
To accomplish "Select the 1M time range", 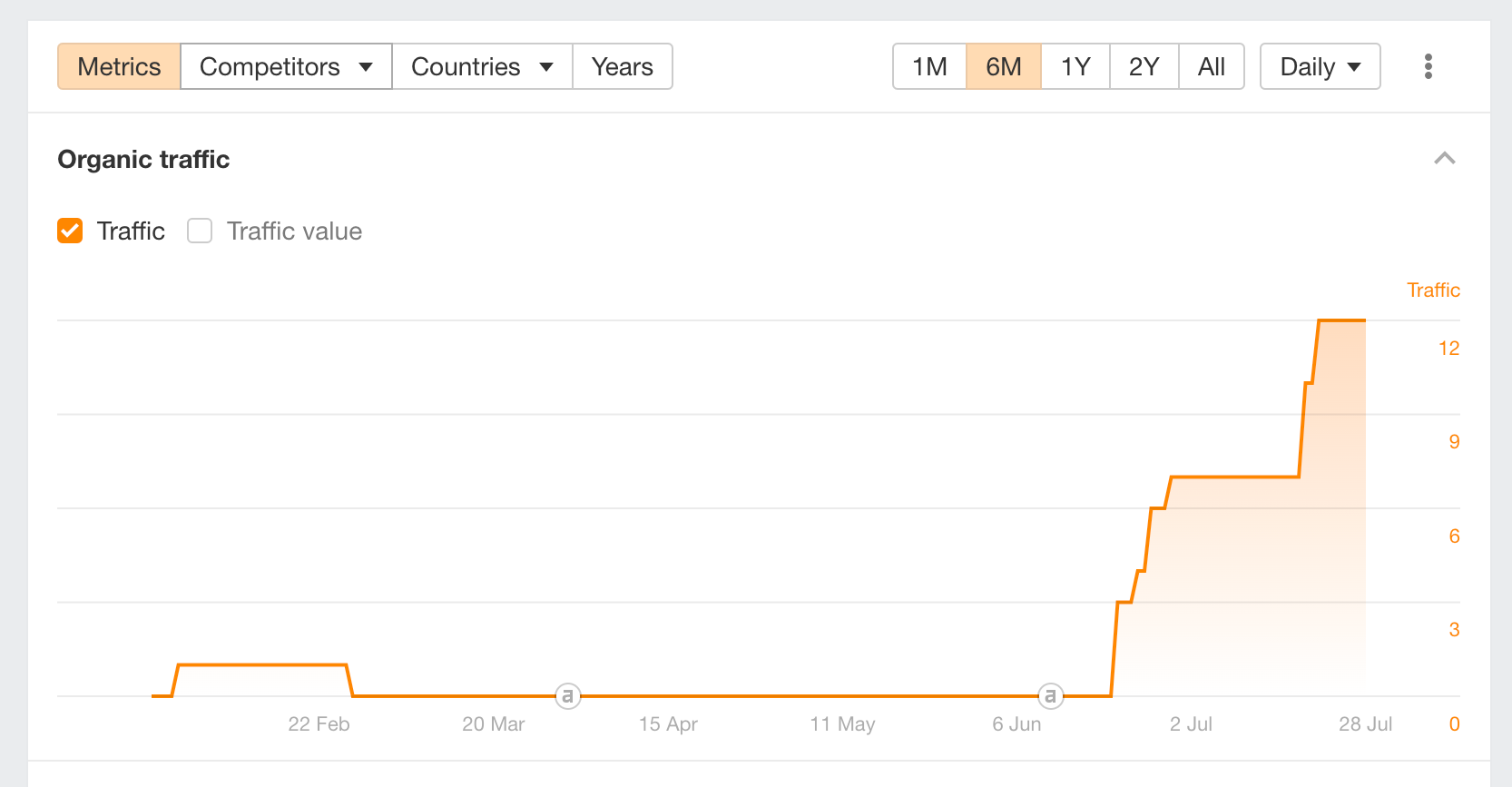I will (929, 66).
